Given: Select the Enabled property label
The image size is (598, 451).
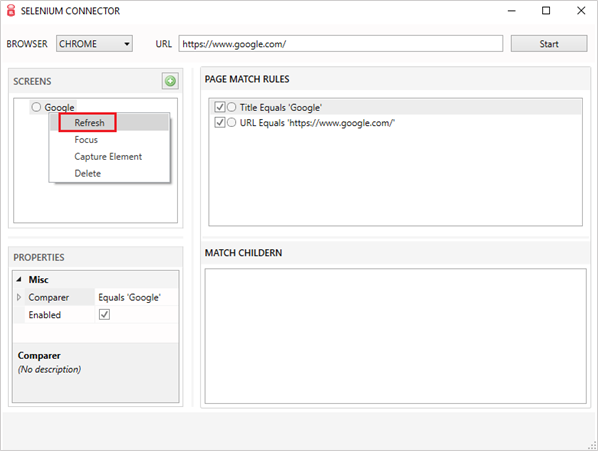Looking at the screenshot, I should point(45,315).
